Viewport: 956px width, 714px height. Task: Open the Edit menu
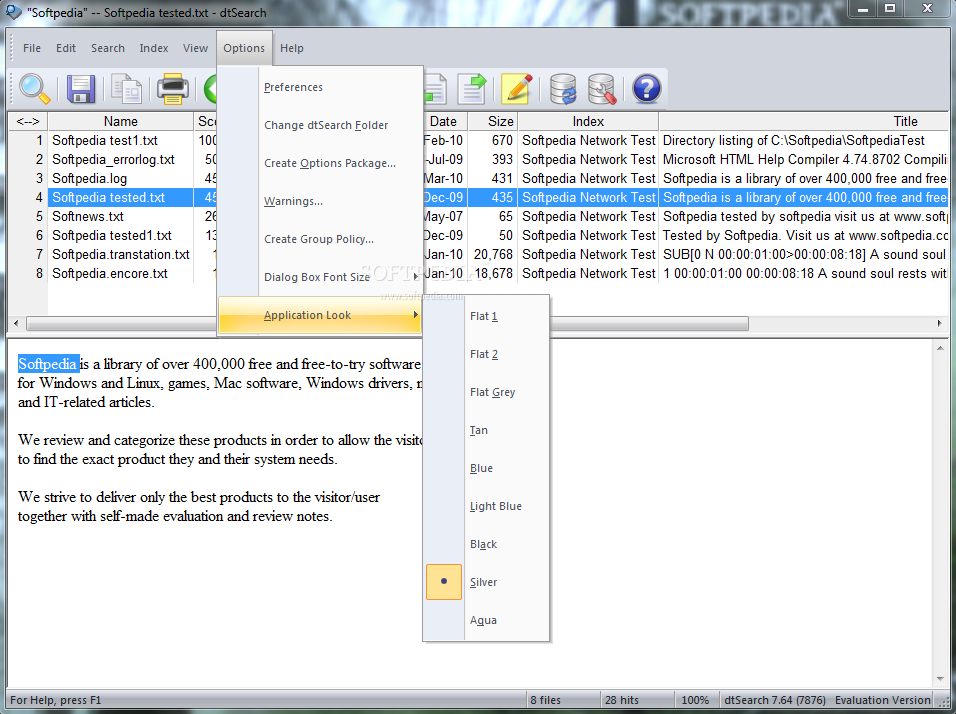[x=66, y=48]
